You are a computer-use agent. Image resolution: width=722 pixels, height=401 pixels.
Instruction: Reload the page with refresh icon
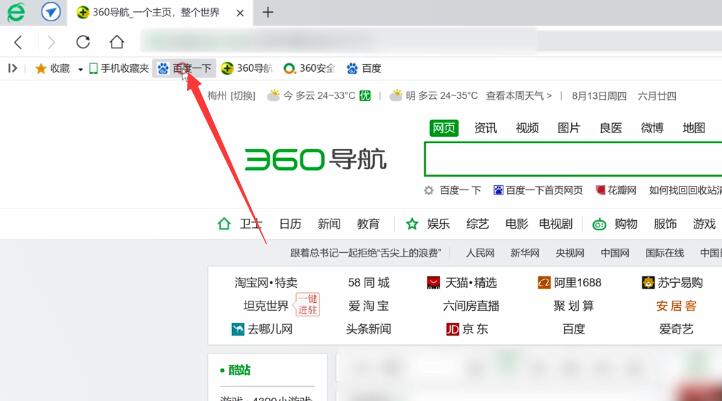(83, 42)
